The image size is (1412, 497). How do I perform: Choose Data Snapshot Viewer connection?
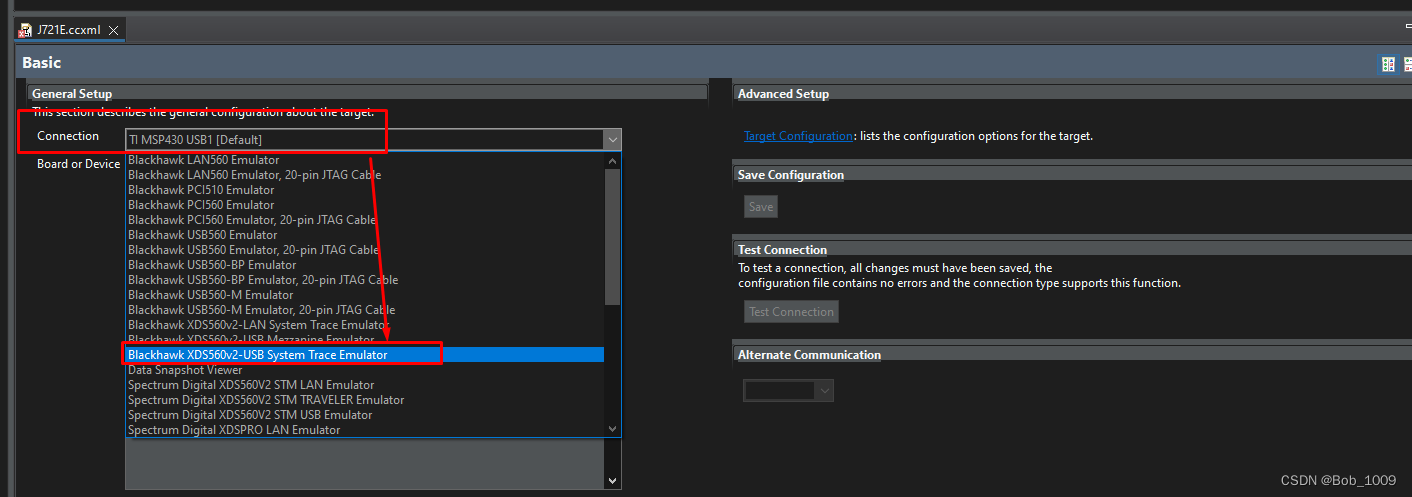(365, 370)
